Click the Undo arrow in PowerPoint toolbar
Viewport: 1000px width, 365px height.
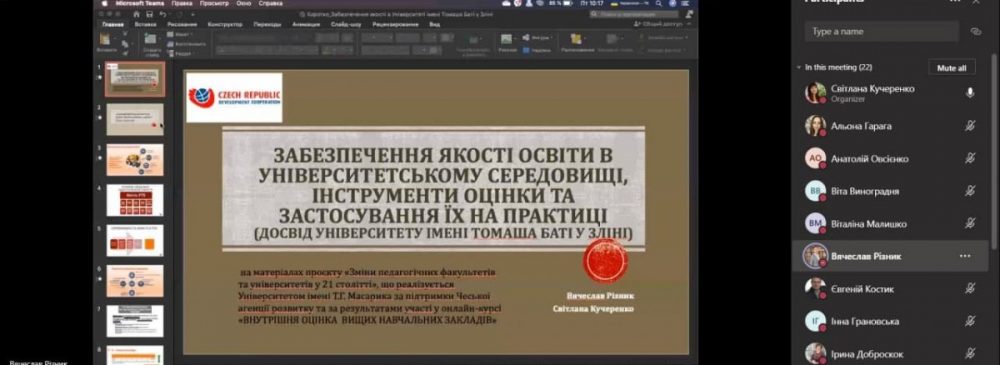(163, 14)
